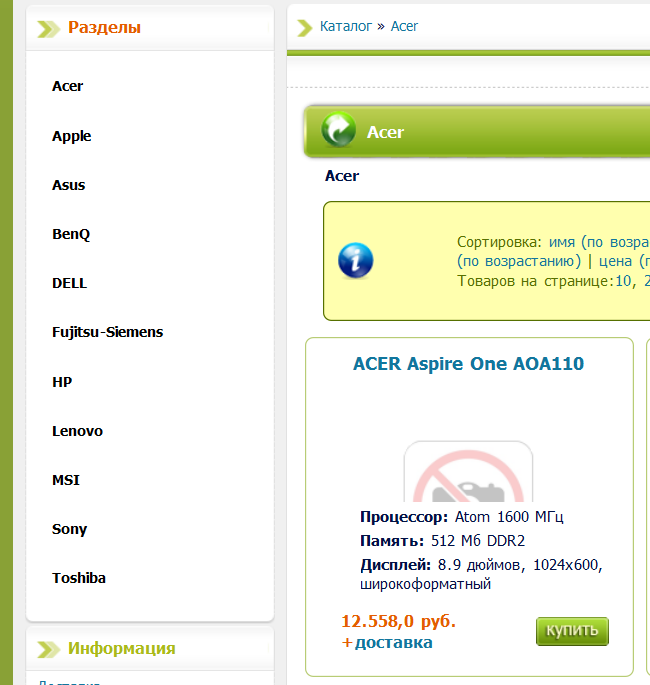This screenshot has width=650, height=685.
Task: Click the Acer text in green banner
Action: click(x=385, y=132)
